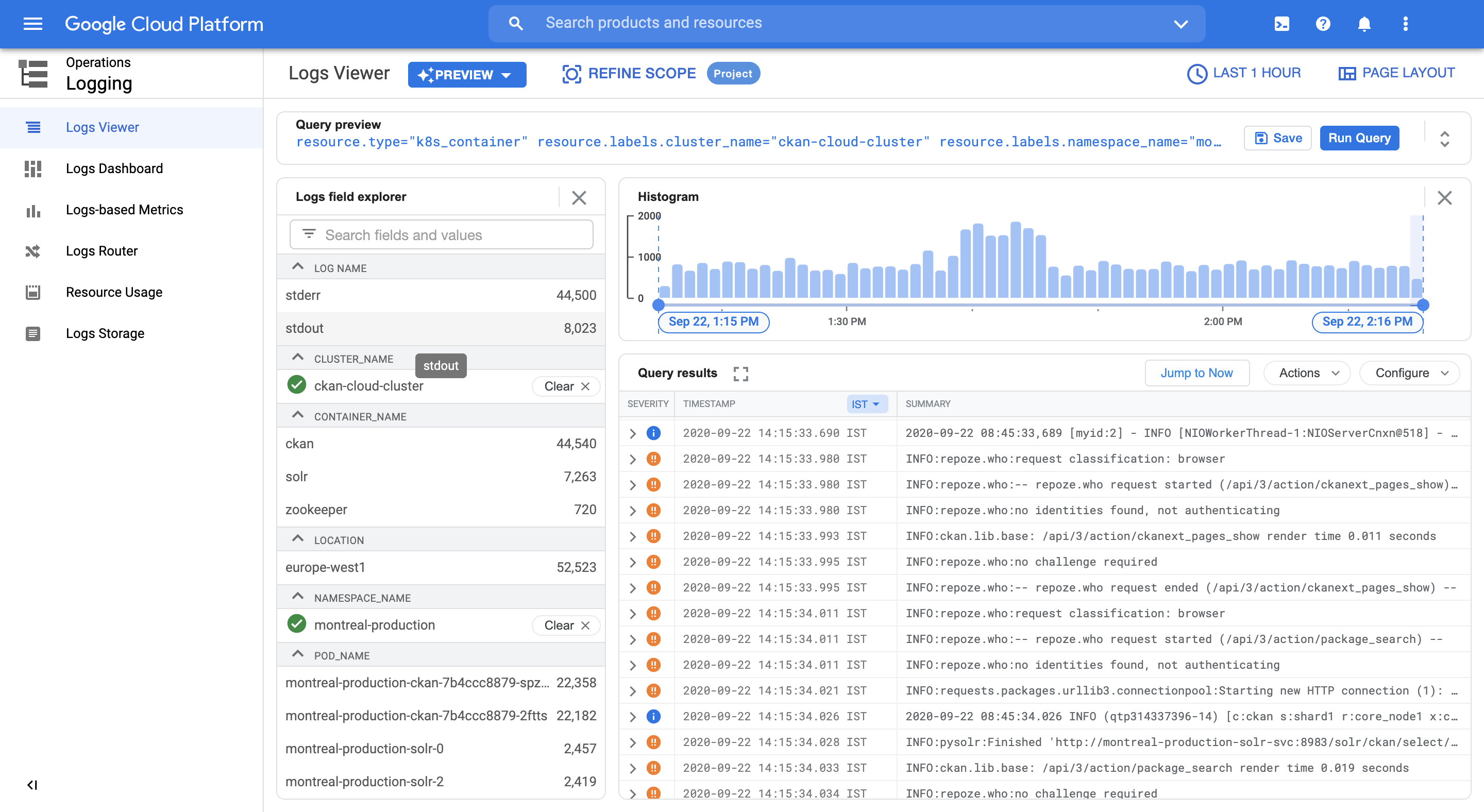Expand query results to fullscreen
1484x812 pixels.
[741, 374]
